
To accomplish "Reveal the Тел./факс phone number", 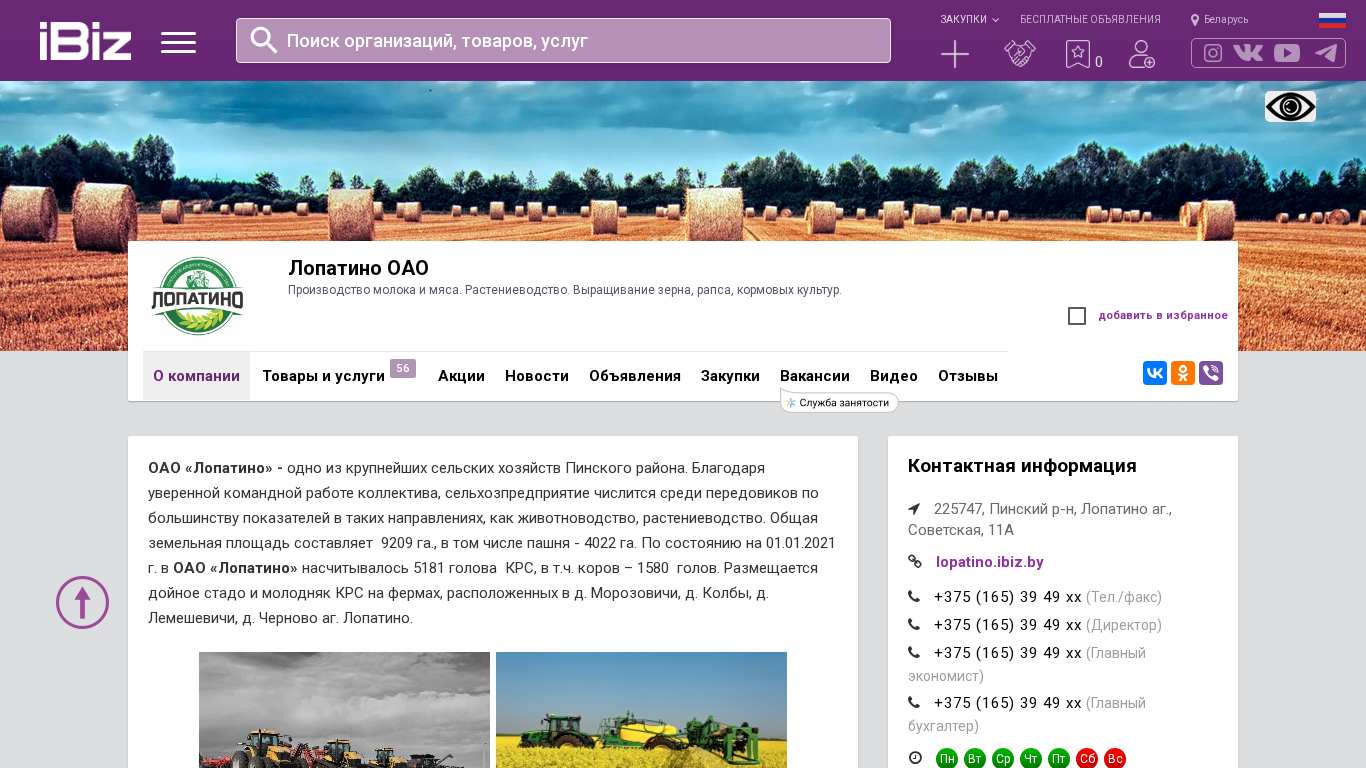I will pyautogui.click(x=1008, y=597).
